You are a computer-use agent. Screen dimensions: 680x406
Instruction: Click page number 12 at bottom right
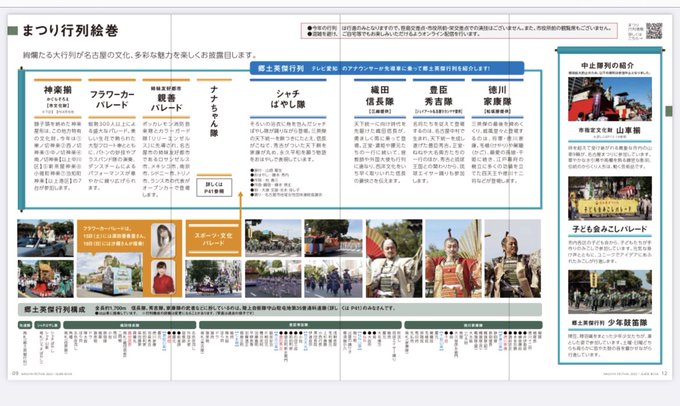click(664, 373)
